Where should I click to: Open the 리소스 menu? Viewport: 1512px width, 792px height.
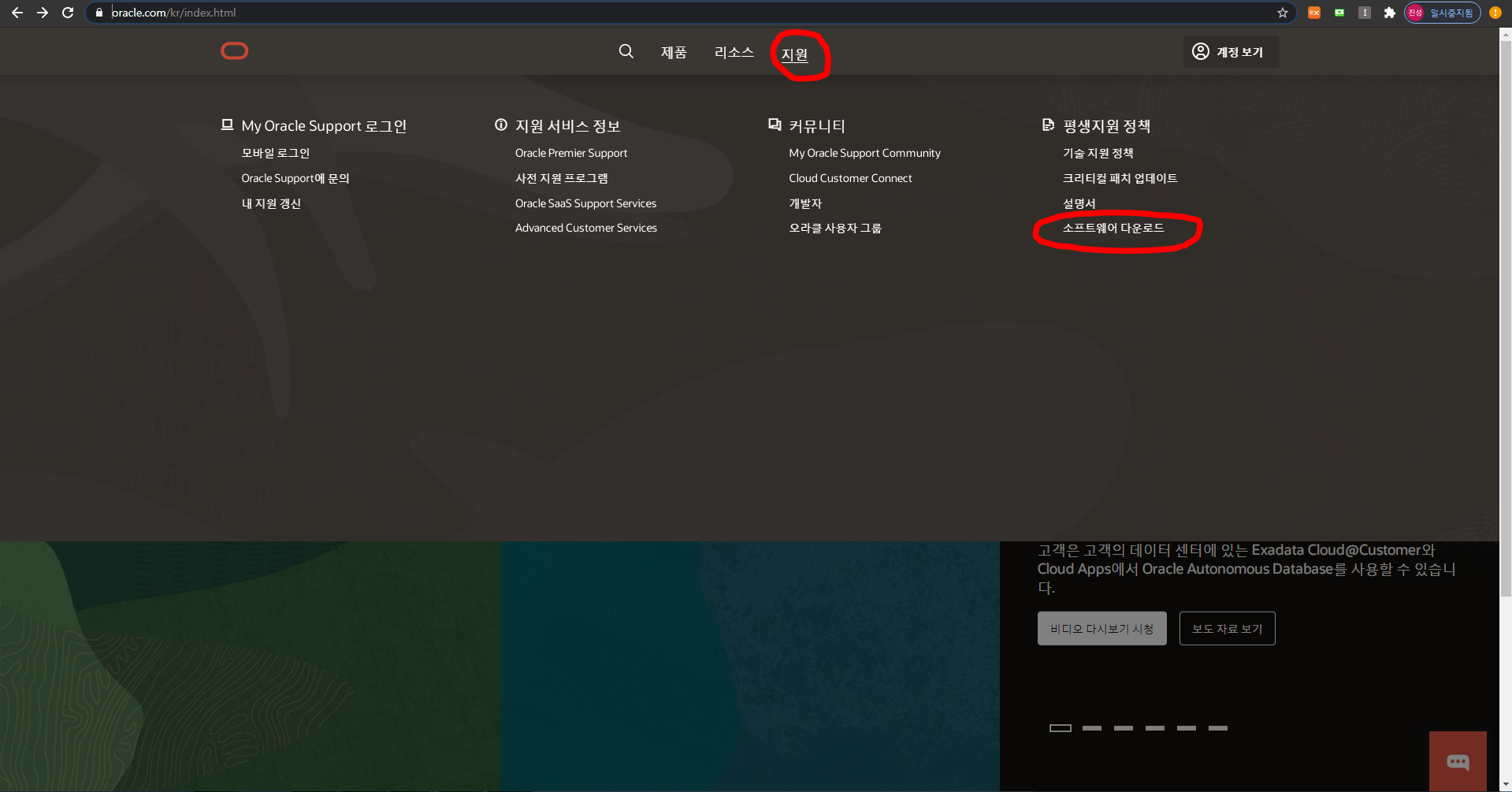(x=734, y=52)
